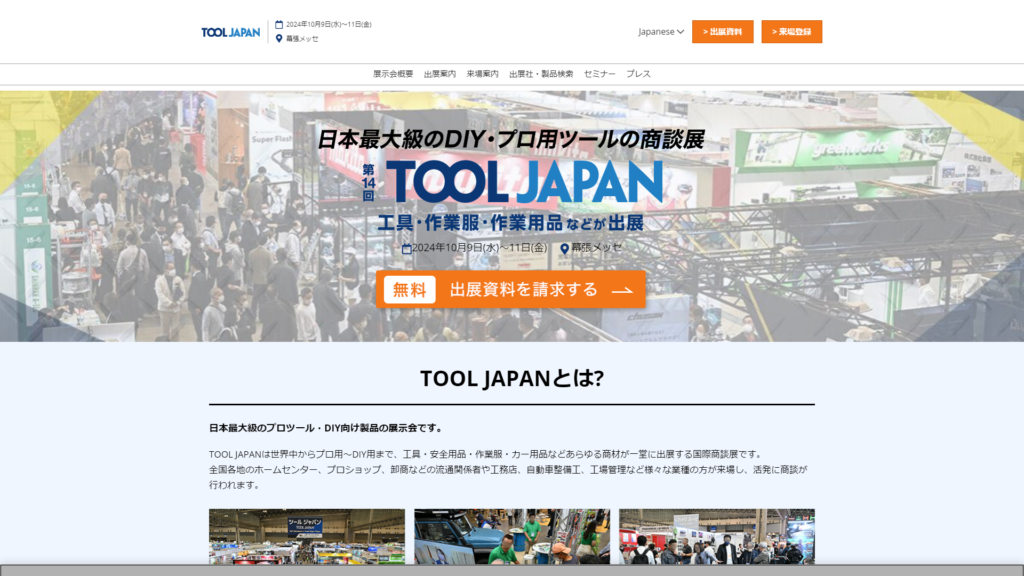Click the 出展資料を請求する banner button

click(x=511, y=289)
